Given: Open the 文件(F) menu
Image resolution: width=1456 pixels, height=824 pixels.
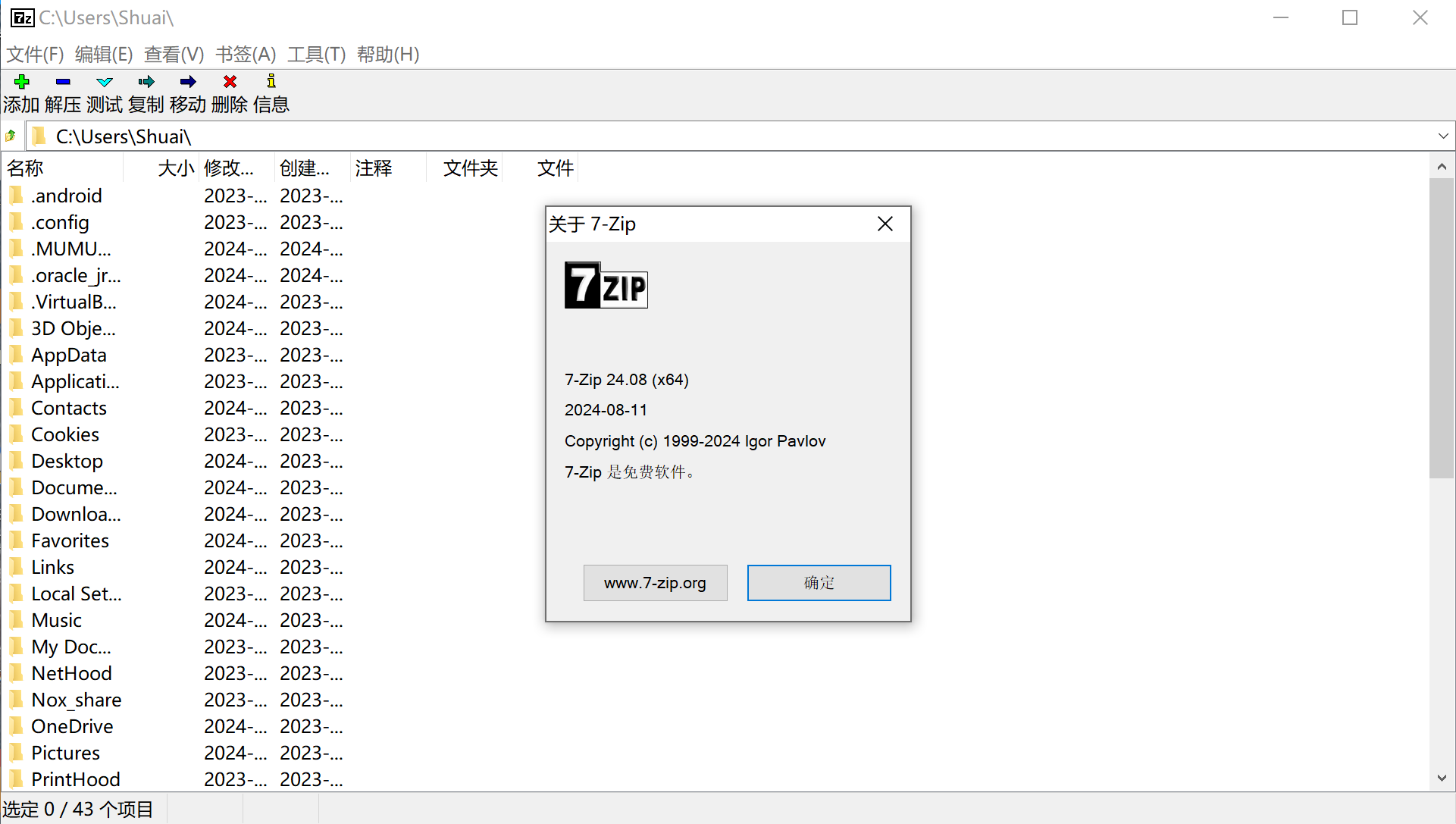Looking at the screenshot, I should tap(35, 55).
